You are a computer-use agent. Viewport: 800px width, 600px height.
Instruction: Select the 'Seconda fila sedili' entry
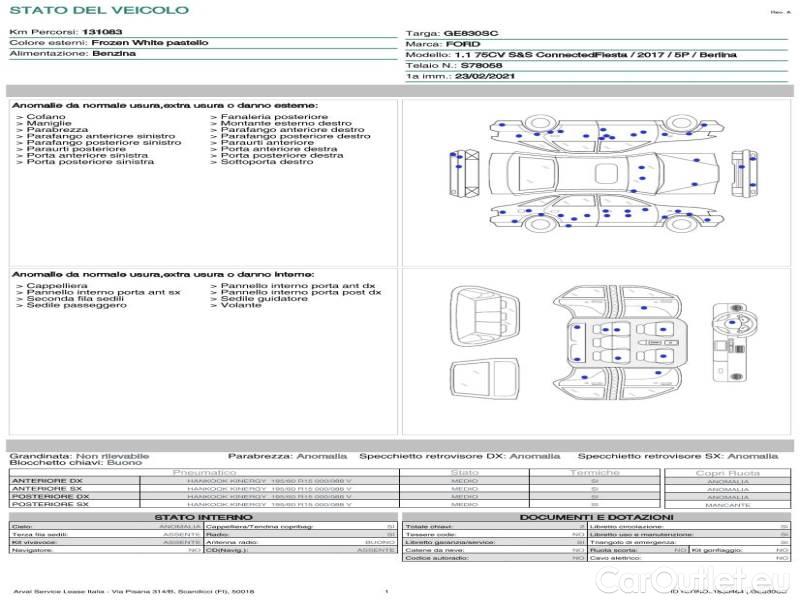click(75, 298)
